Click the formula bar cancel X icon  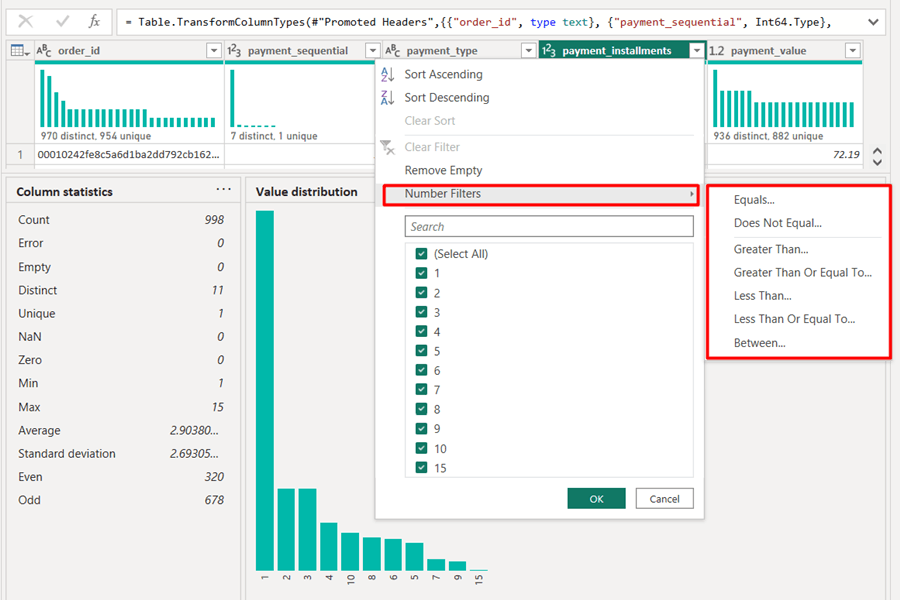pyautogui.click(x=25, y=22)
